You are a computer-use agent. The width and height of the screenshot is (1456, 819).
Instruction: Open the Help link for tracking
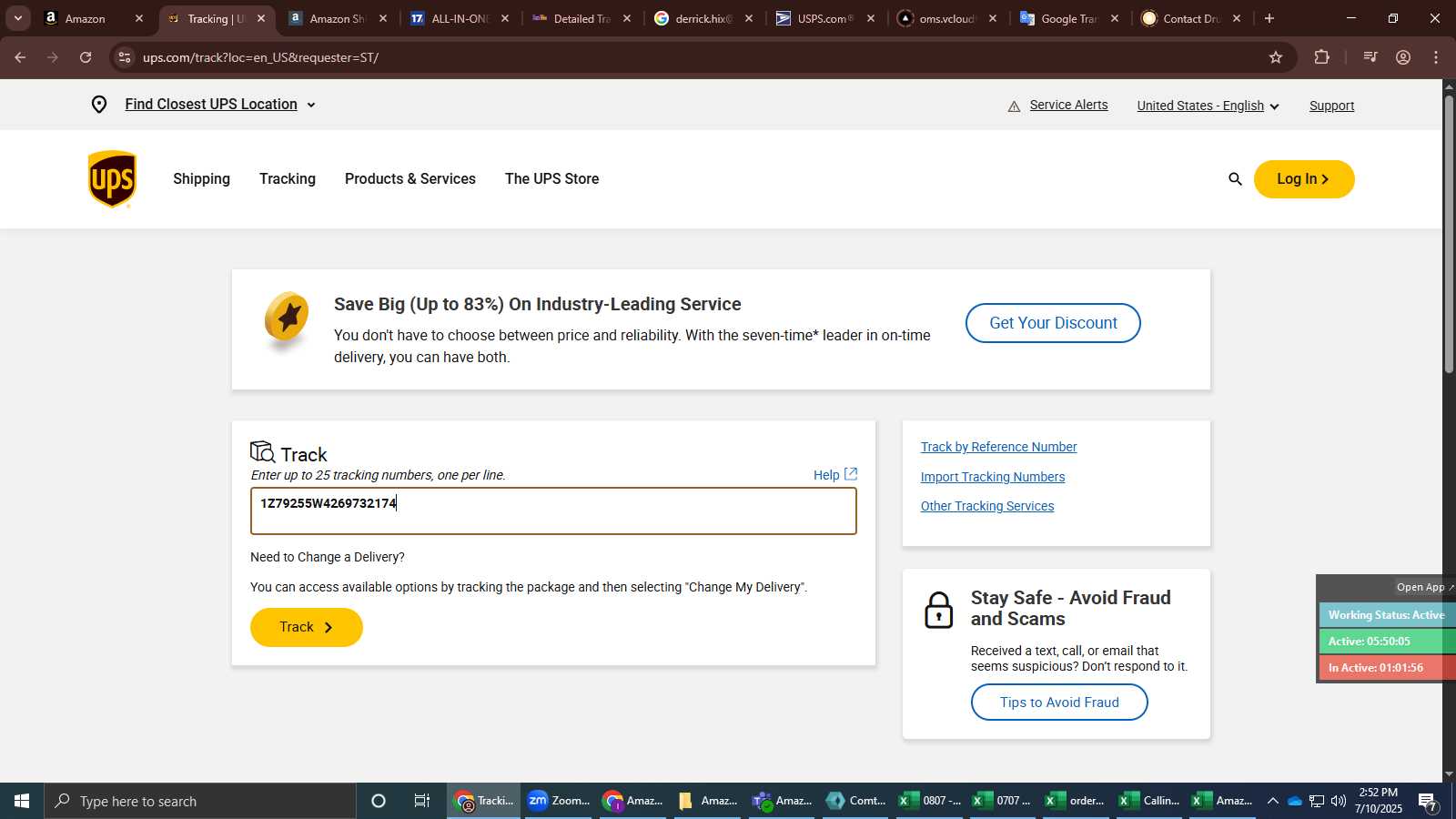(x=834, y=475)
